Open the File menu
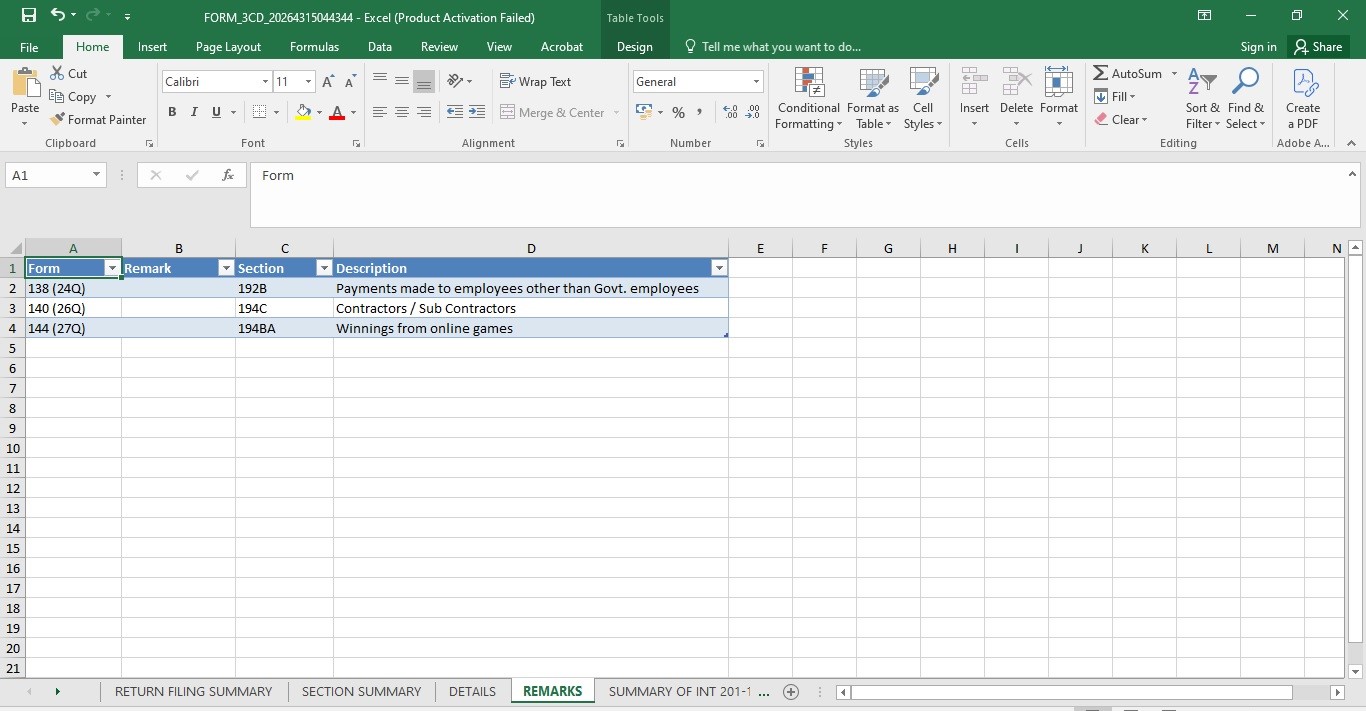 pos(29,47)
